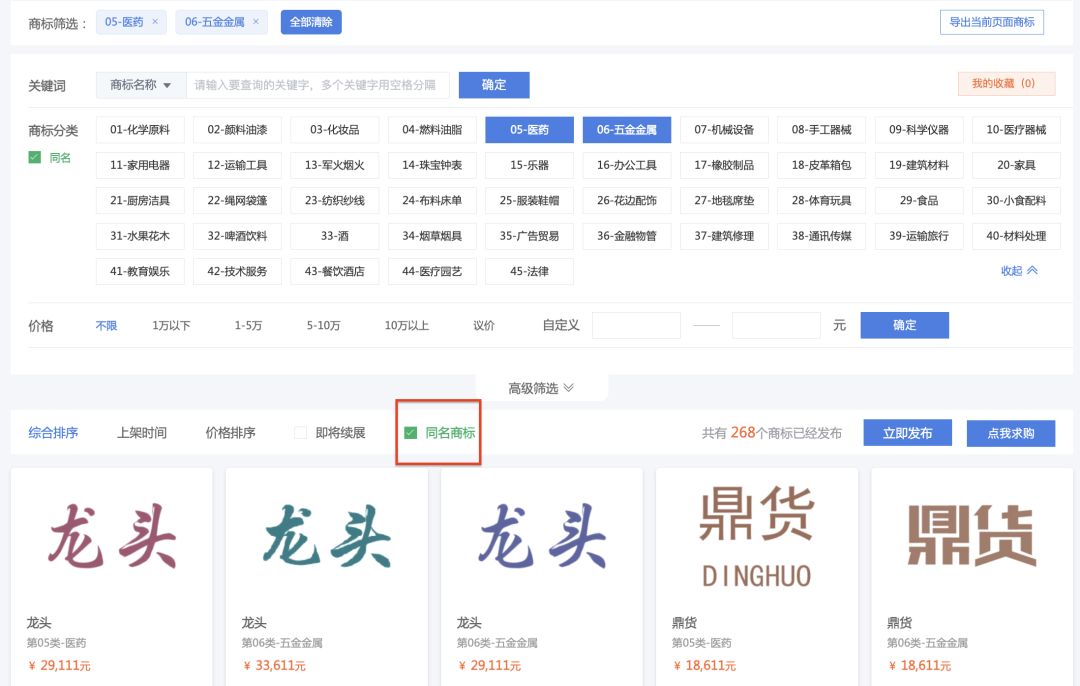Select category 03-化妆品
1080x686 pixels.
[335, 129]
